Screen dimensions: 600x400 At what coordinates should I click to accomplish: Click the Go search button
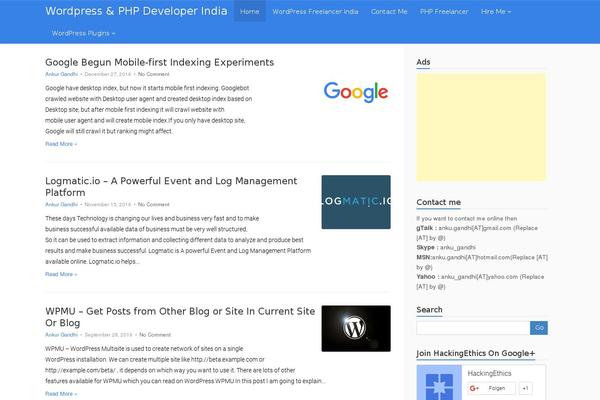pyautogui.click(x=539, y=328)
